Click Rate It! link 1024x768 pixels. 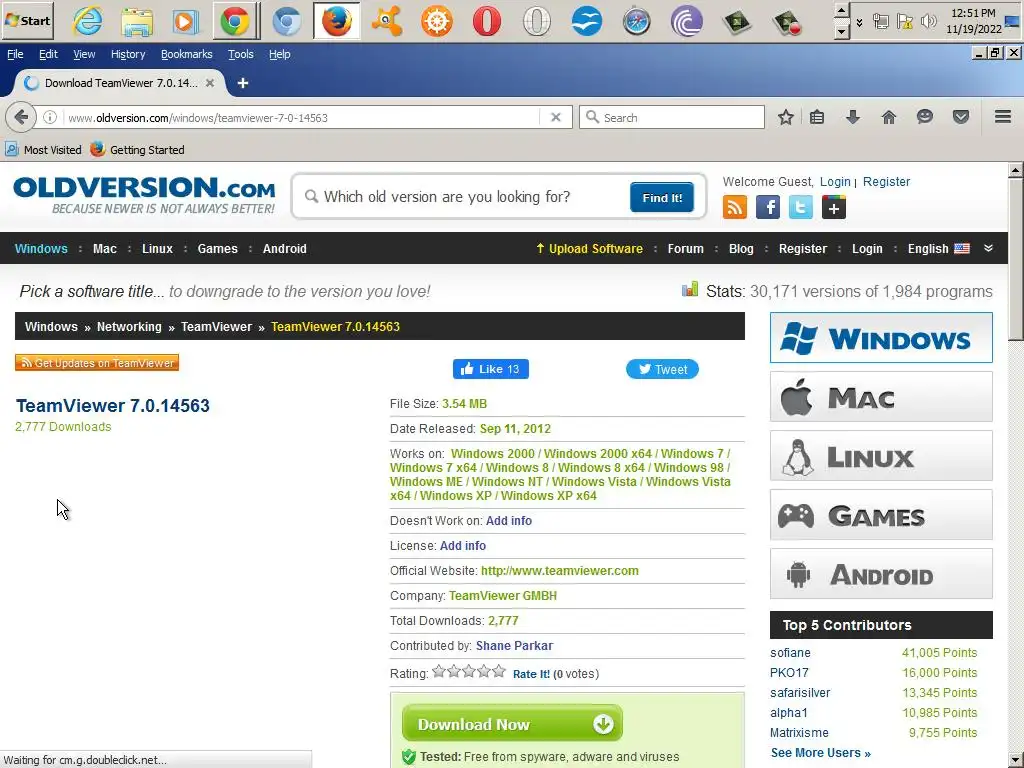click(531, 673)
